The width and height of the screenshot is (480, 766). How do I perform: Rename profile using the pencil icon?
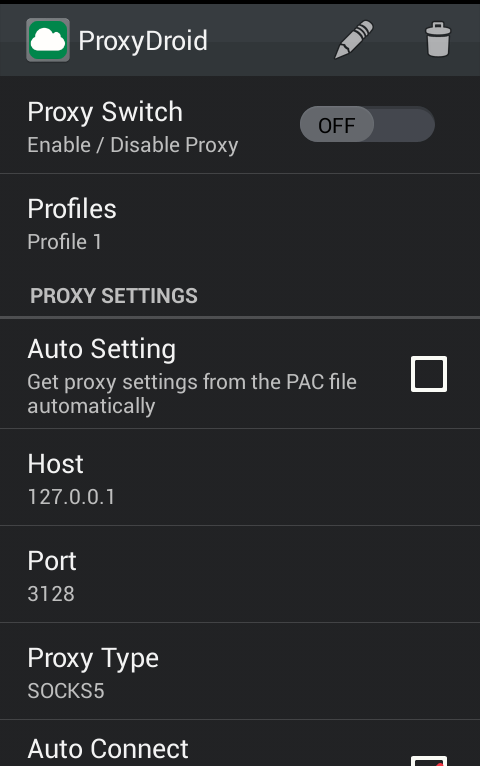coord(354,40)
